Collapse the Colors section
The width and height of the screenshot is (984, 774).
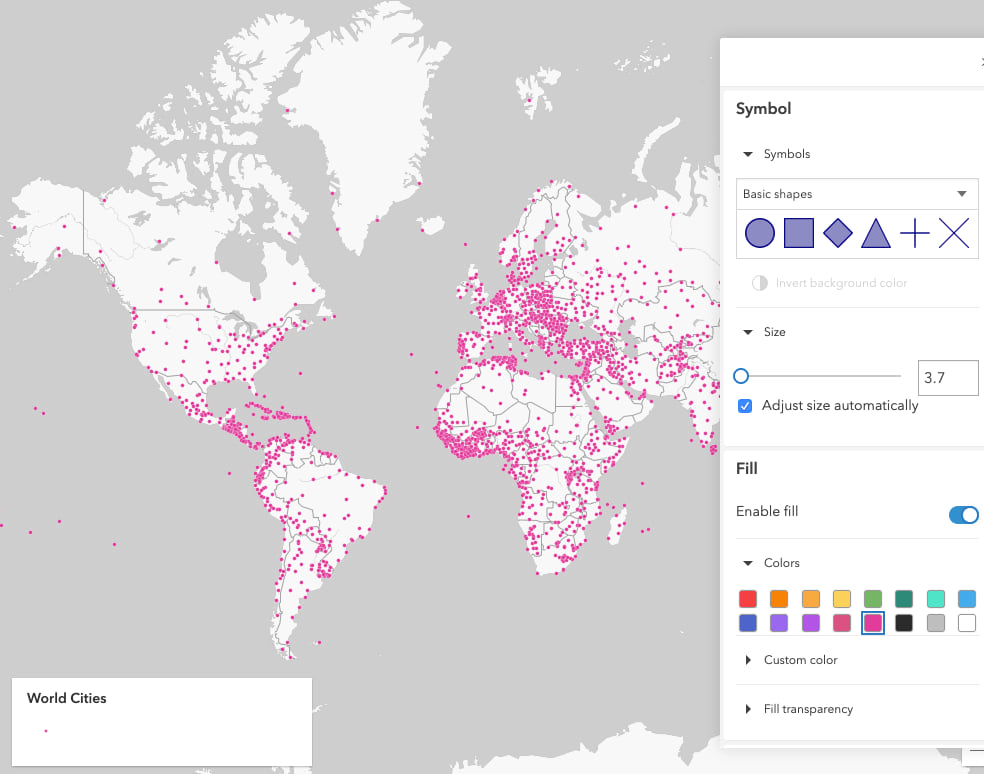(x=747, y=563)
